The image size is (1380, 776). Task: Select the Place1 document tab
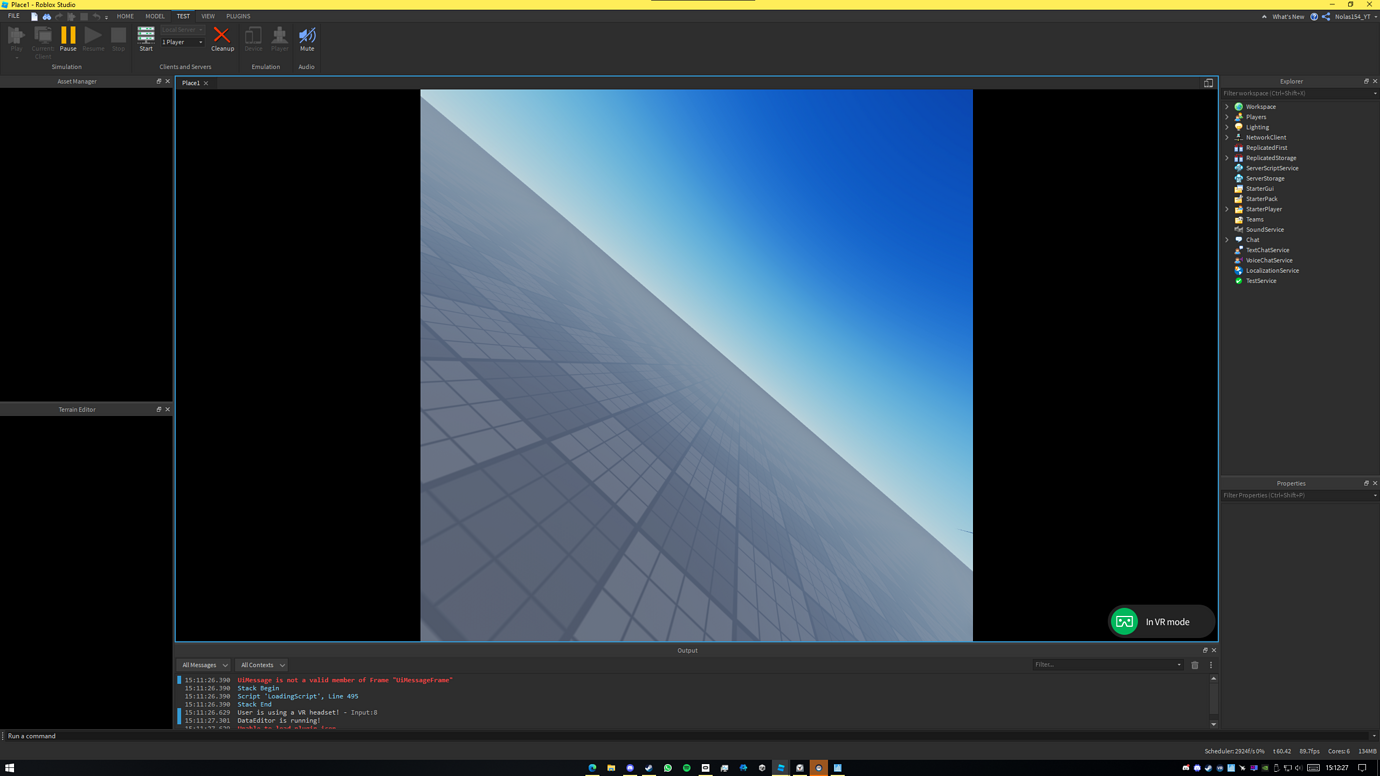point(191,83)
